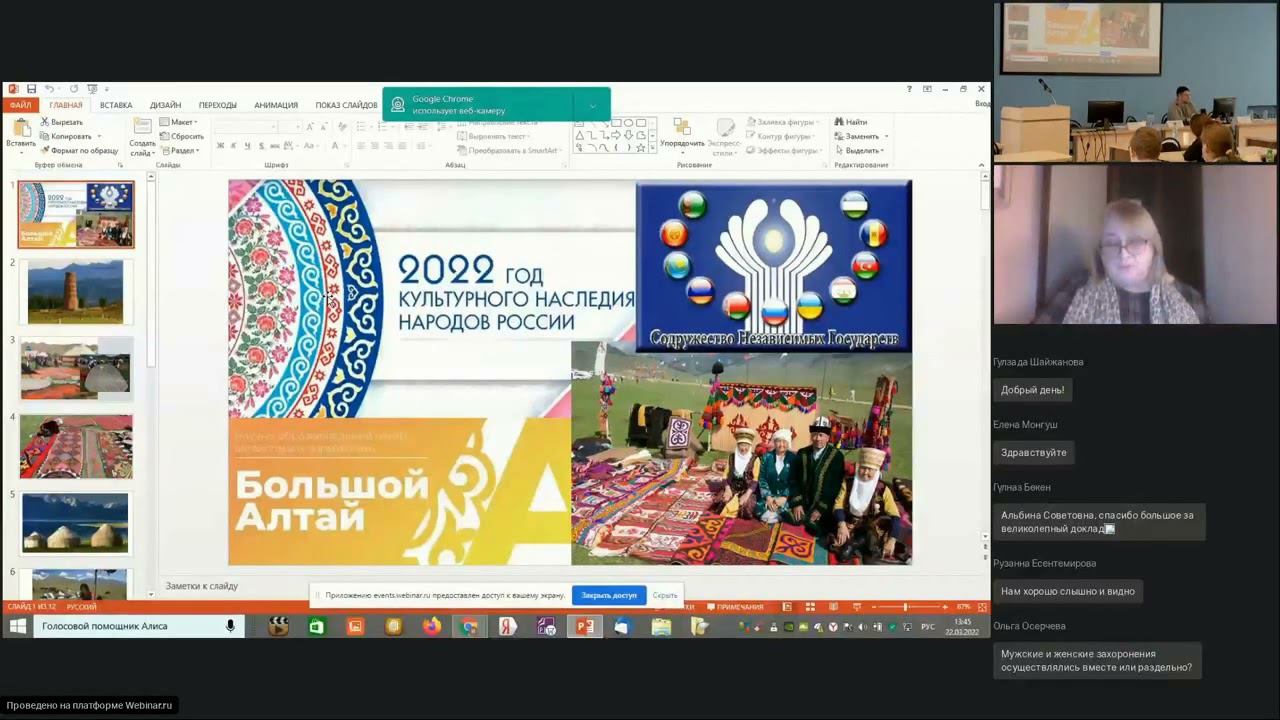Click microphone in Алиса search box
Screen dimensions: 1280x720
230,626
